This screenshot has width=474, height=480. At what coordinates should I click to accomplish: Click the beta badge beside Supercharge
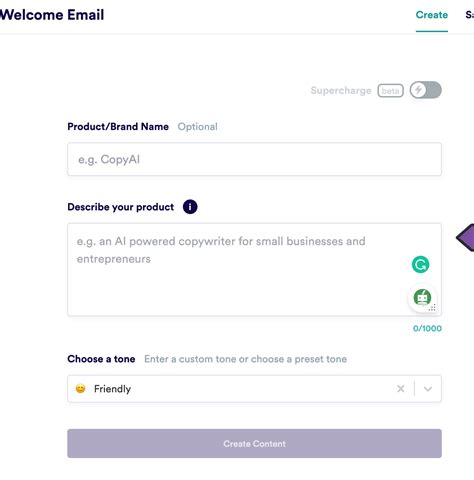(390, 91)
